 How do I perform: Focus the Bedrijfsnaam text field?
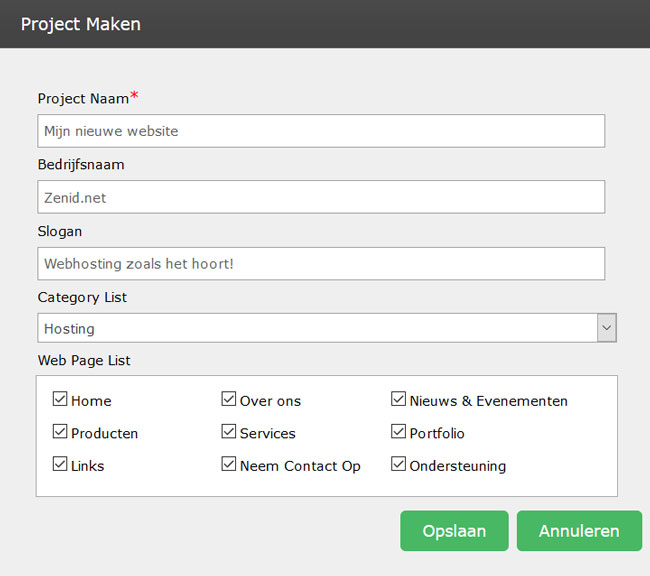[321, 197]
